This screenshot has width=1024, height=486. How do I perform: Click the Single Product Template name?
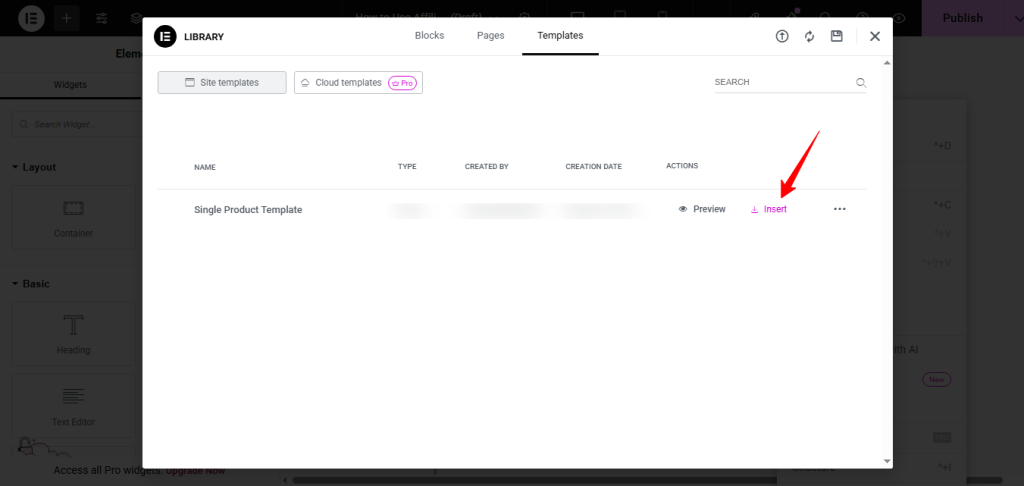point(248,210)
